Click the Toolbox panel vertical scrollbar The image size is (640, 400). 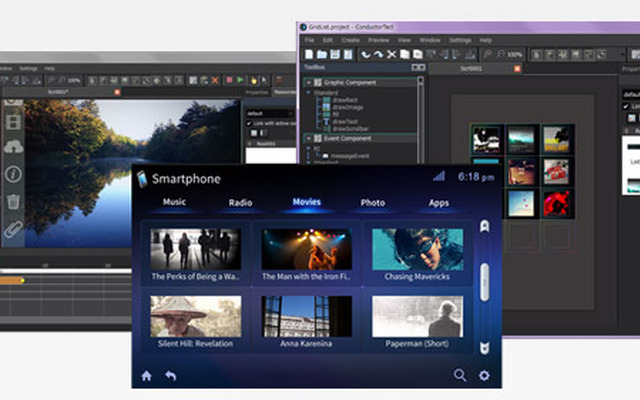point(420,119)
